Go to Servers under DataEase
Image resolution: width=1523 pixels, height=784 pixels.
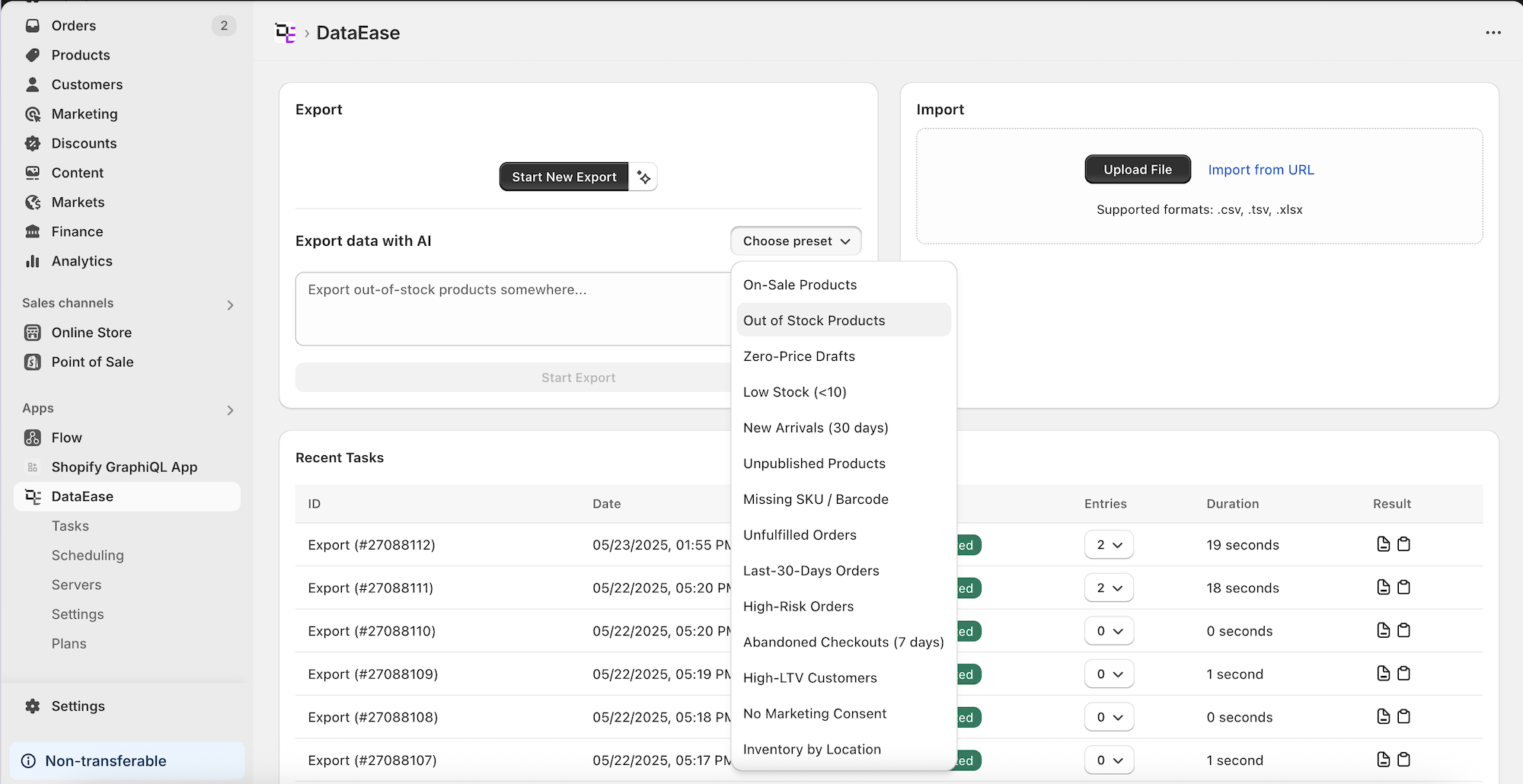(x=76, y=585)
